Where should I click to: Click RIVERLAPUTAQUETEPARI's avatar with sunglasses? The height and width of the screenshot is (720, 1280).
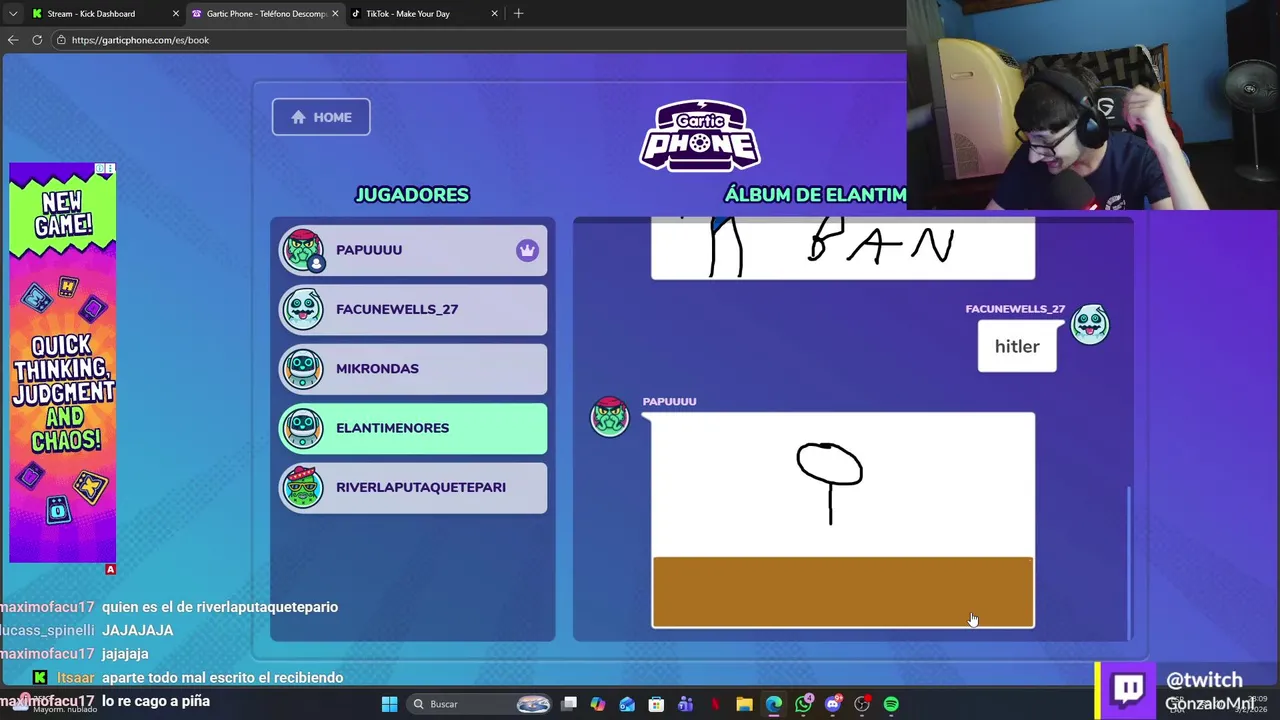(303, 487)
